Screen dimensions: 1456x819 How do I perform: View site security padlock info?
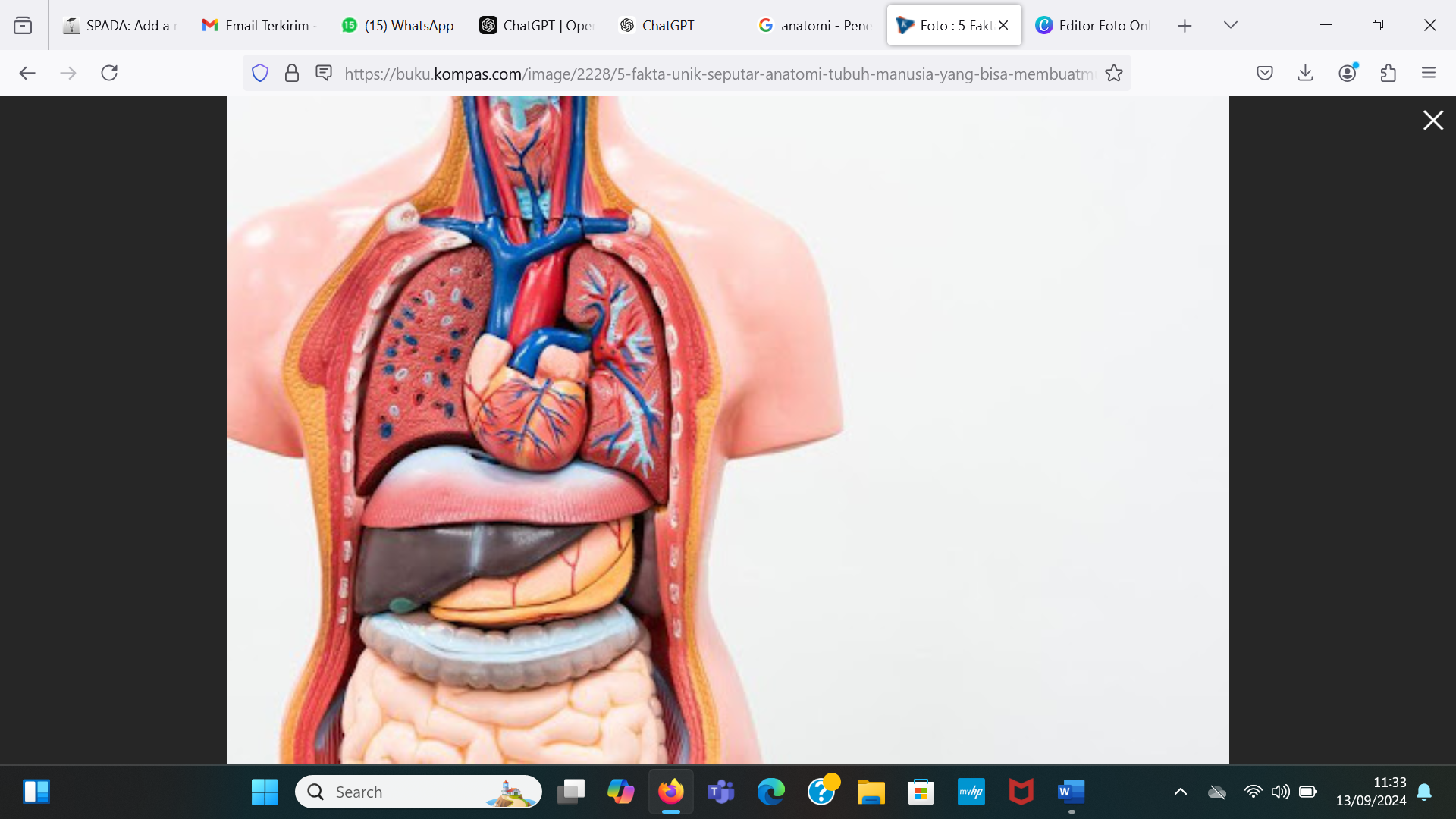pyautogui.click(x=292, y=74)
